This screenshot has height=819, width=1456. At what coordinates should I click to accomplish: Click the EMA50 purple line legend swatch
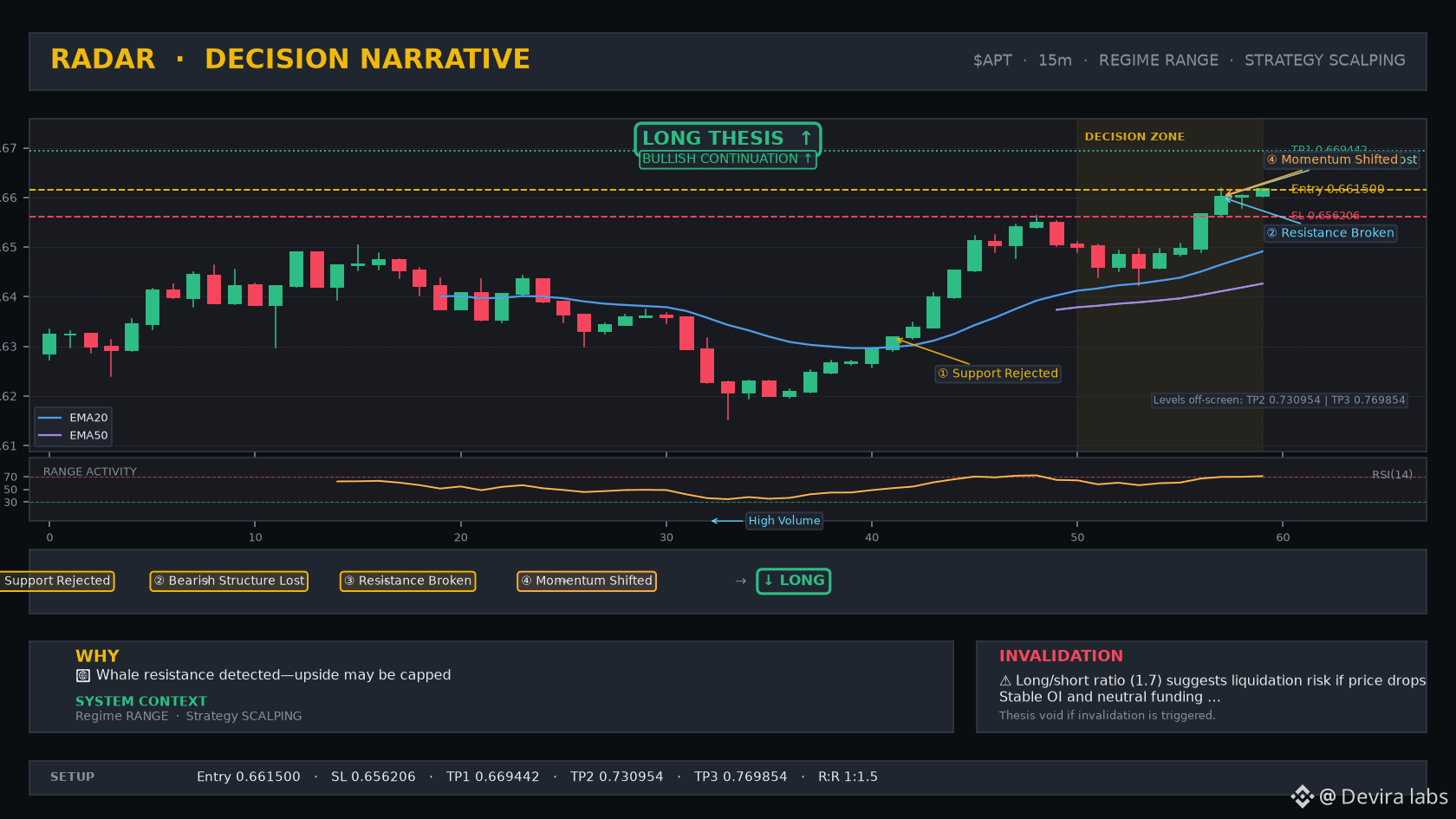coord(50,436)
